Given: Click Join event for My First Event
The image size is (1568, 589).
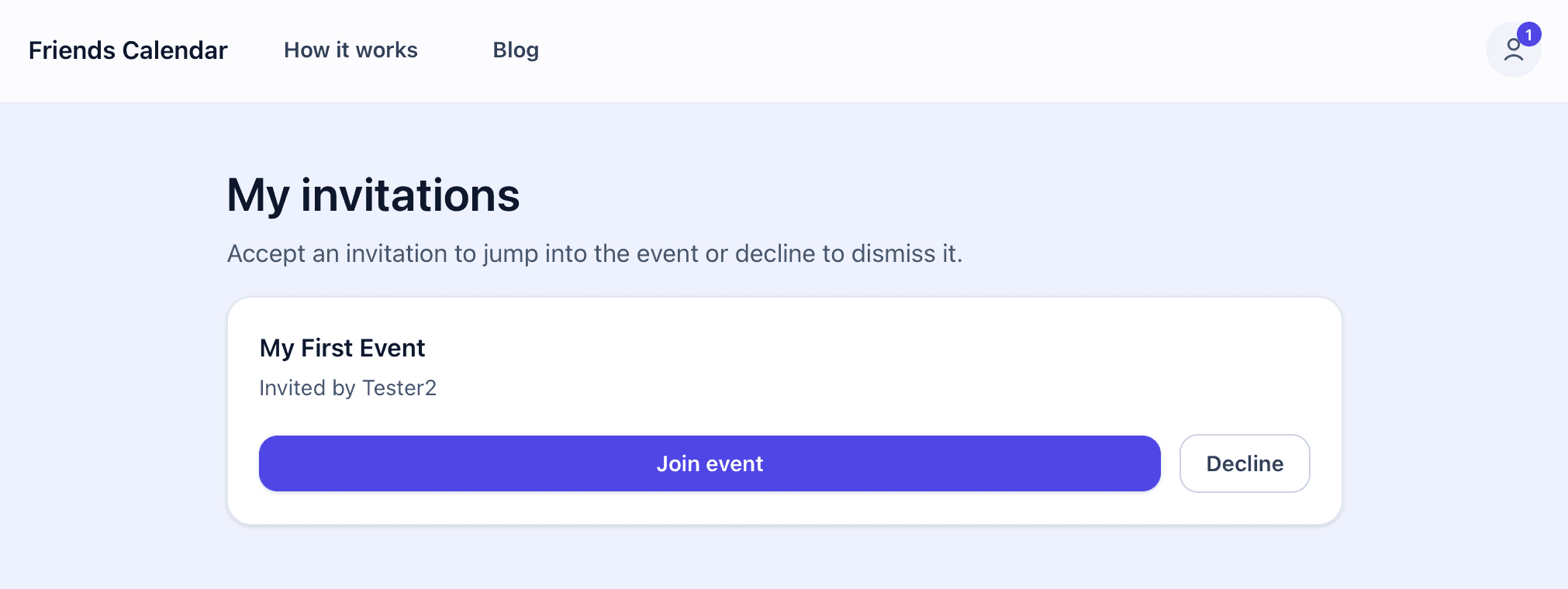Looking at the screenshot, I should pyautogui.click(x=709, y=463).
